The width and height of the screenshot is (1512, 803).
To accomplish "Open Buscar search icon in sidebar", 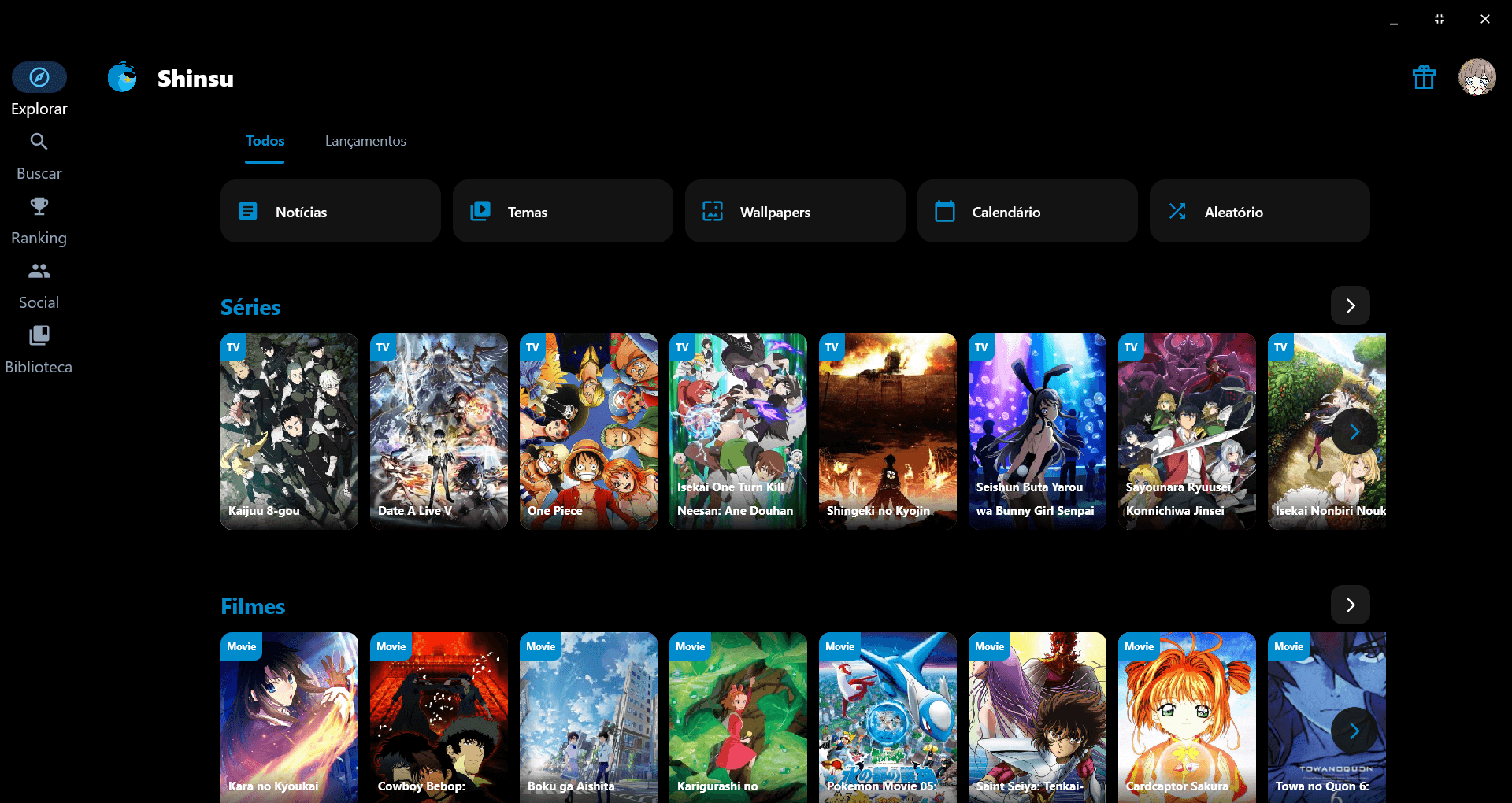I will point(39,142).
